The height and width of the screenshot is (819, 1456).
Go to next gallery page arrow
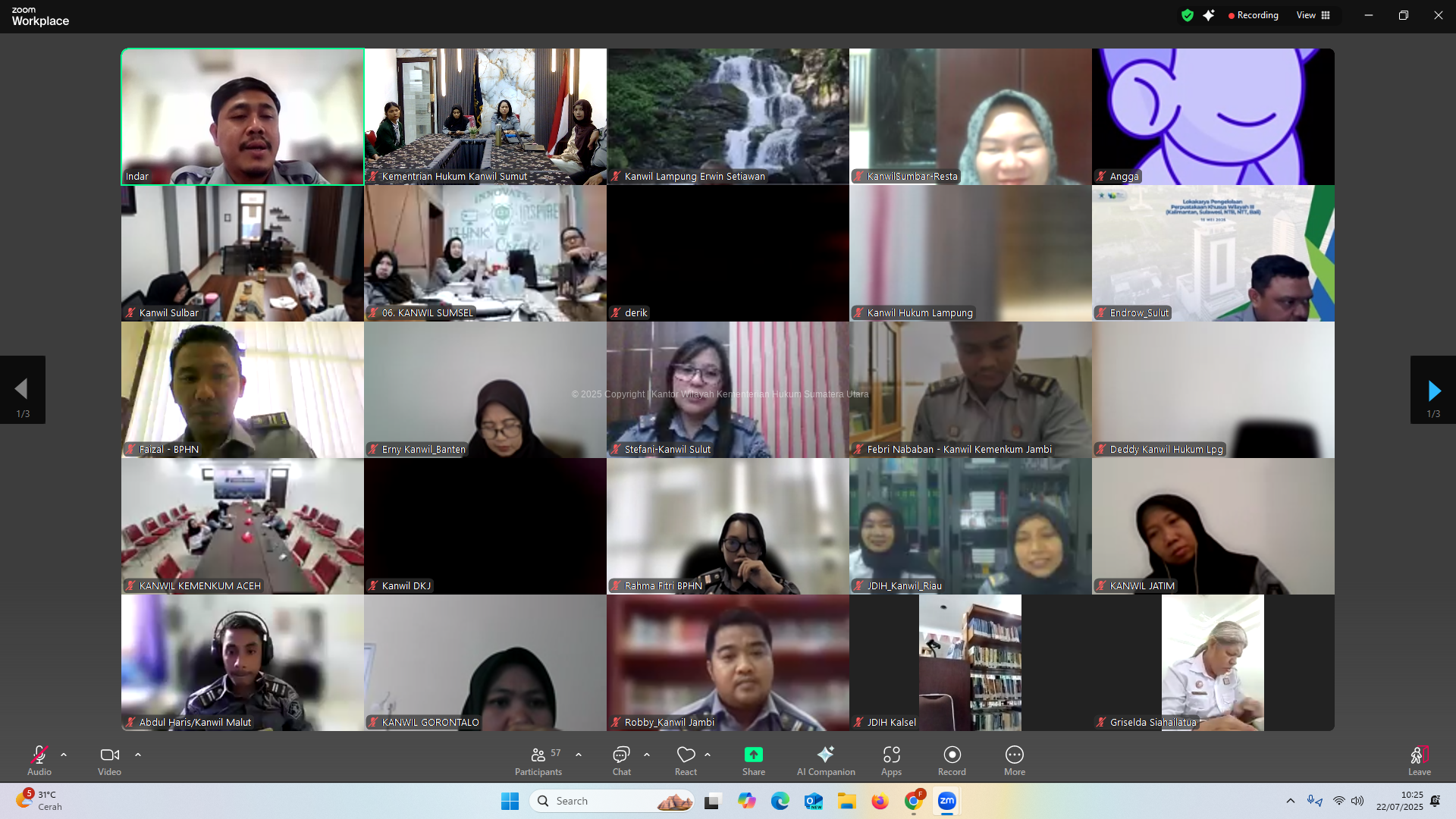1432,390
